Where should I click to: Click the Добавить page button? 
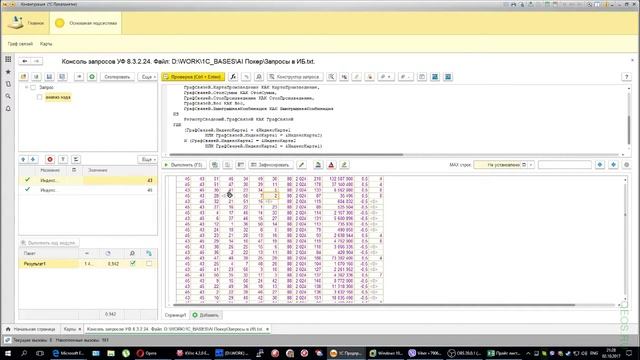tap(205, 315)
